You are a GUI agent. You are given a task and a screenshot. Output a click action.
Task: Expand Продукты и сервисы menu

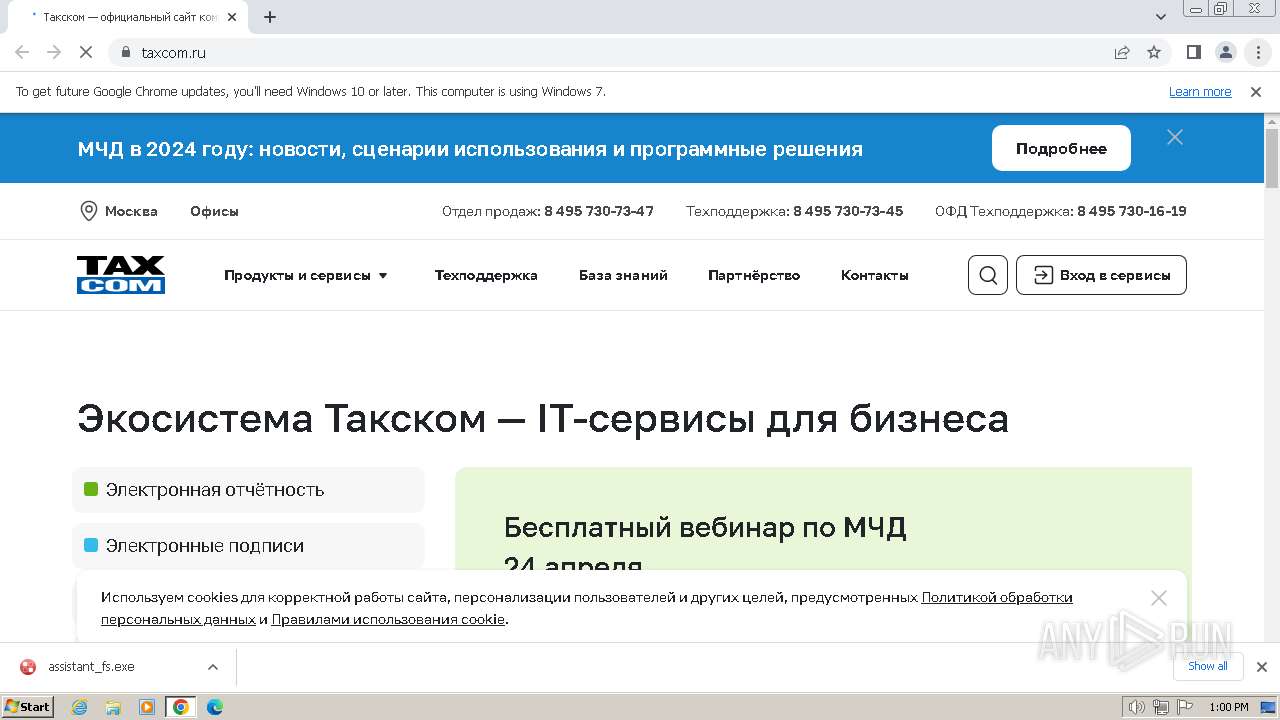click(x=306, y=275)
